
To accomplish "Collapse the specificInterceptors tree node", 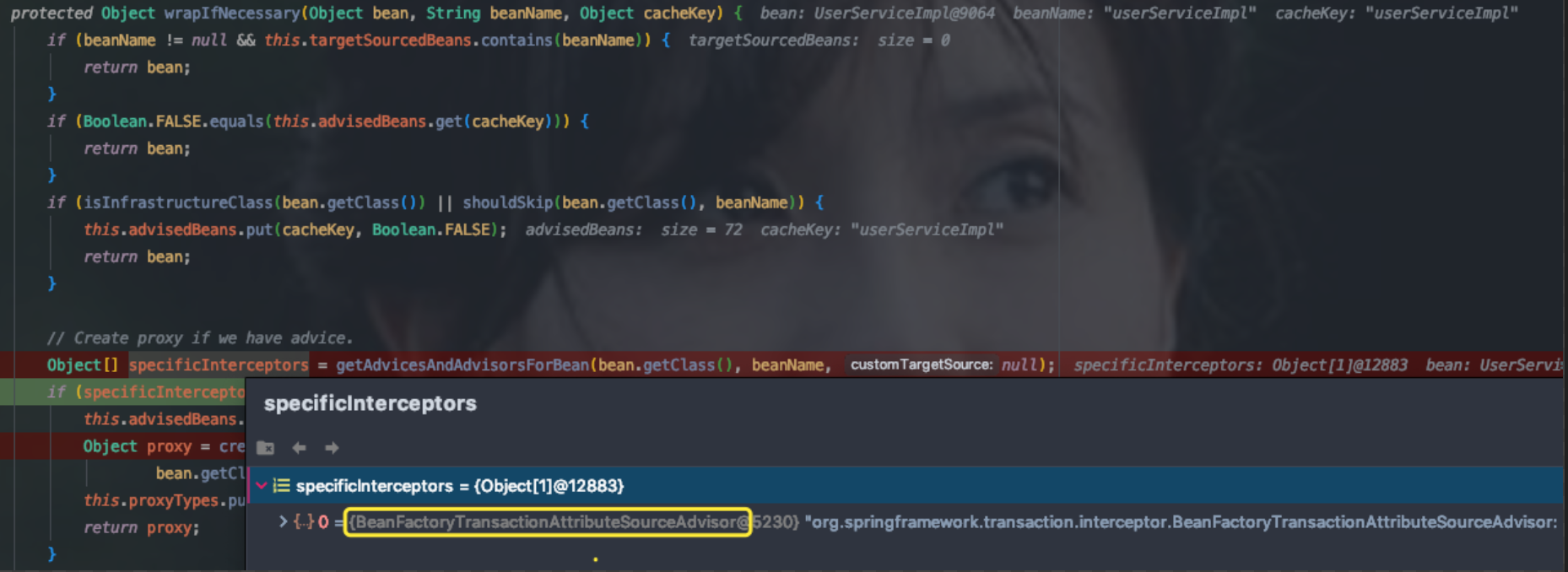I will coord(262,486).
